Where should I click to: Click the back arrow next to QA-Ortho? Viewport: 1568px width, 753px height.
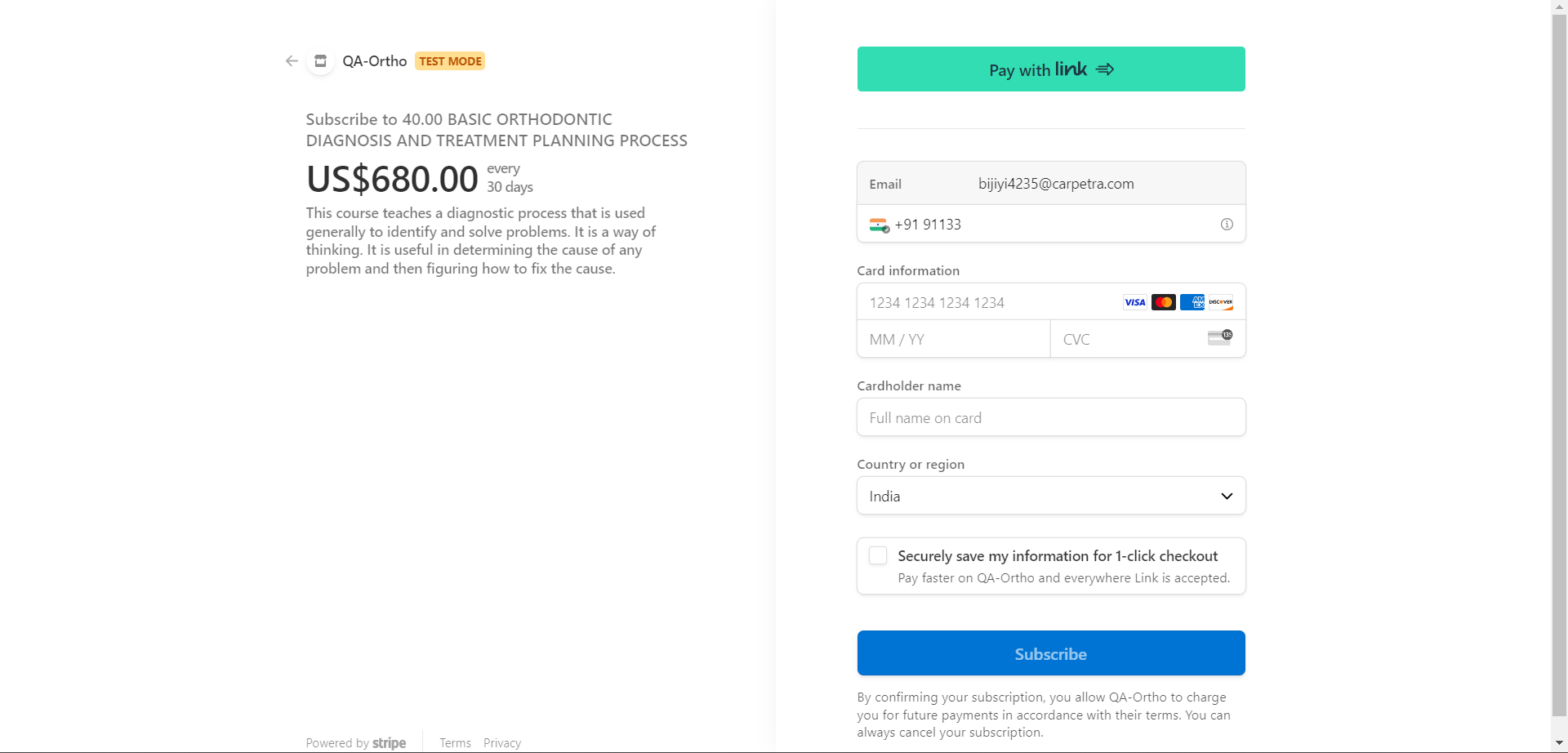(292, 61)
